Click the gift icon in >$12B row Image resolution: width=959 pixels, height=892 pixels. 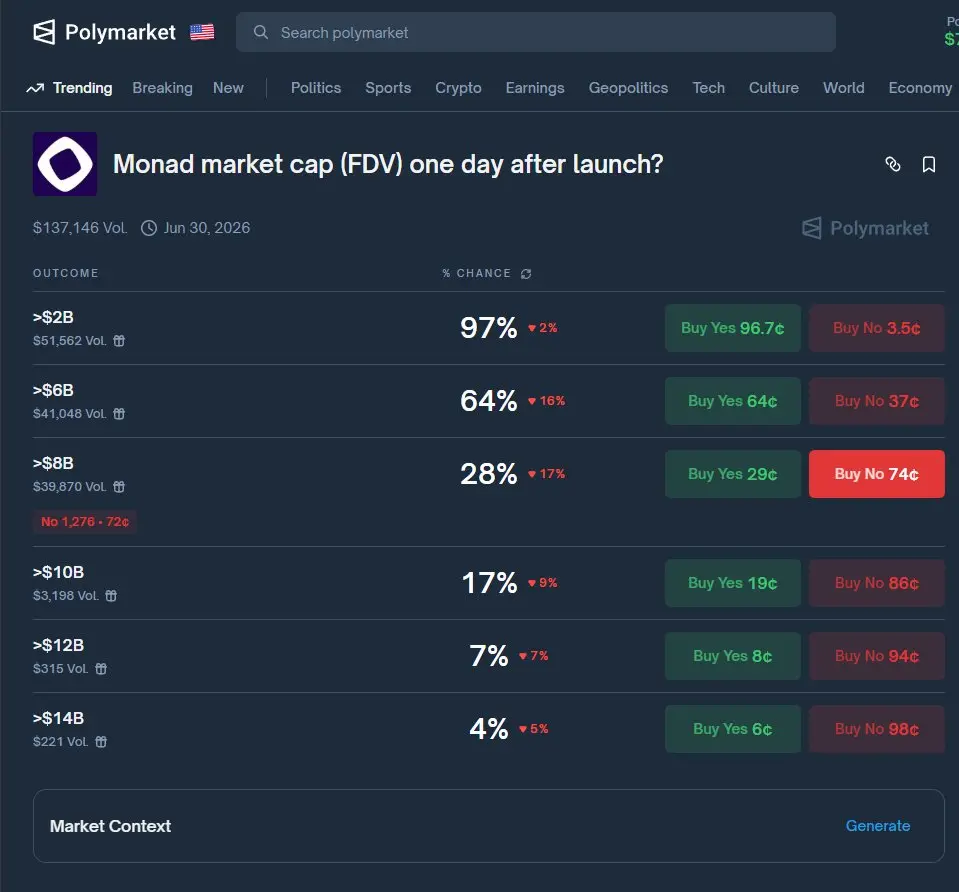[x=101, y=668]
